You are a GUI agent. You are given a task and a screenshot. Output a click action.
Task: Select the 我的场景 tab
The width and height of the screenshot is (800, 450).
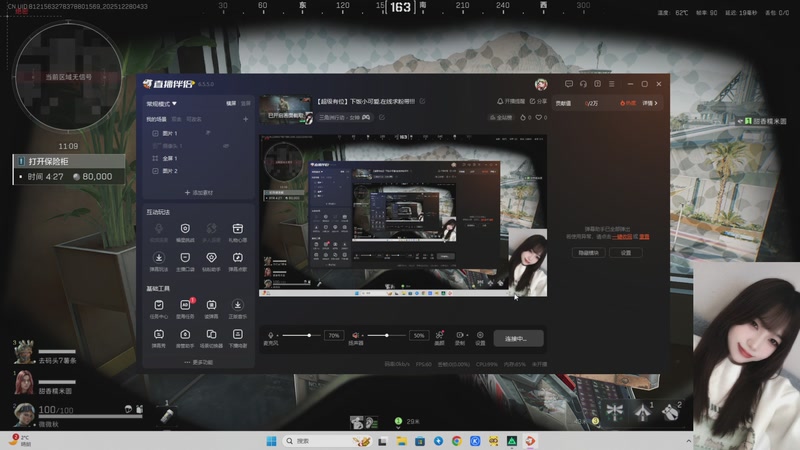[156, 119]
